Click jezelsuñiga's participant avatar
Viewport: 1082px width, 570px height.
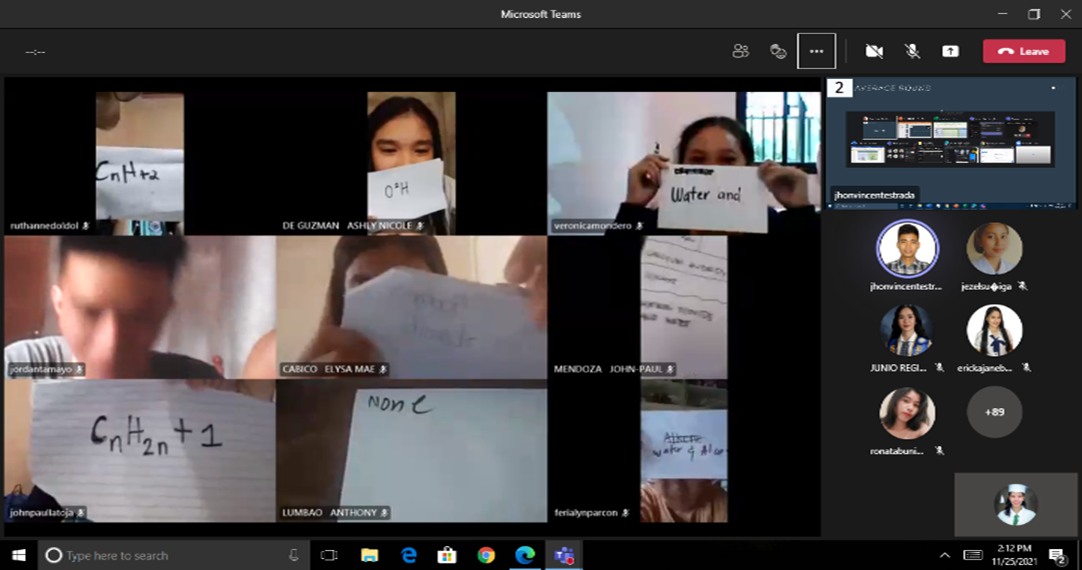click(x=994, y=249)
